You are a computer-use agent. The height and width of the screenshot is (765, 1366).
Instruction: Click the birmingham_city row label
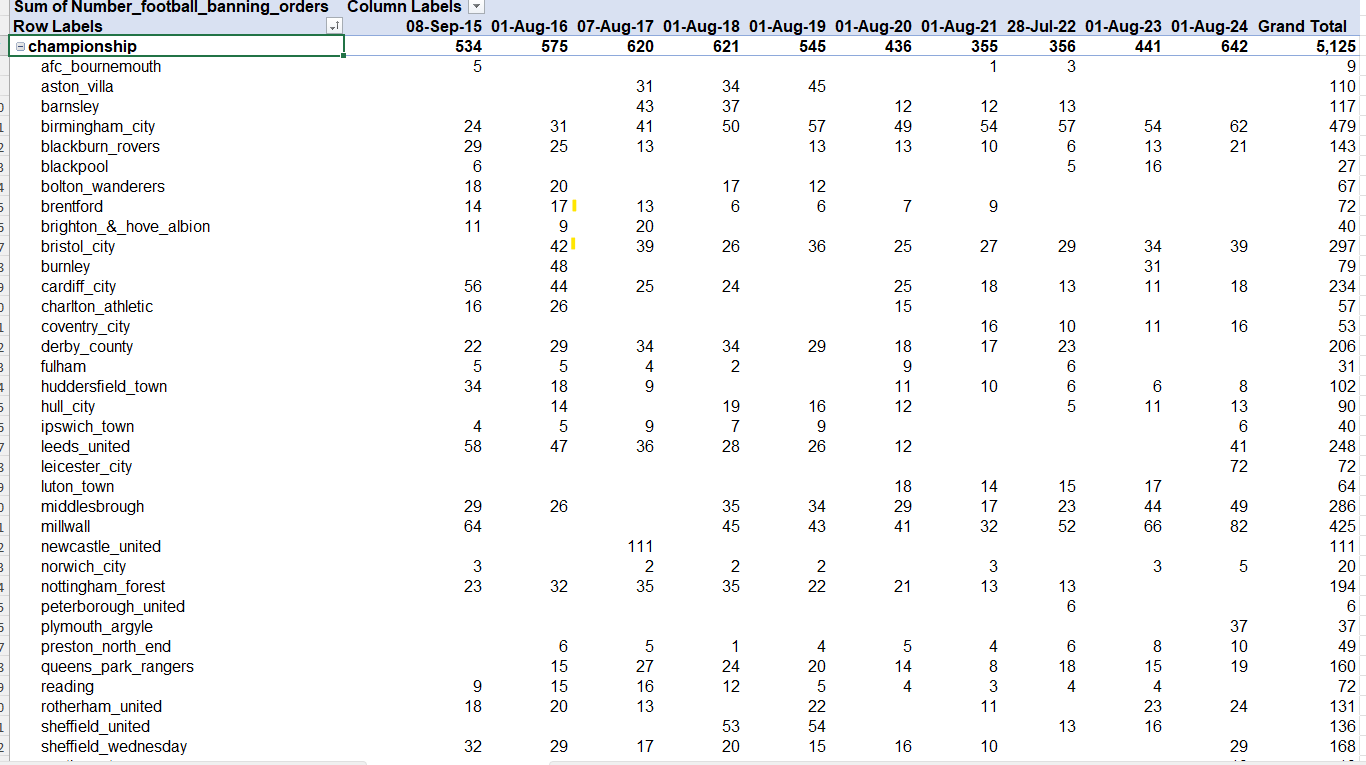[x=98, y=127]
